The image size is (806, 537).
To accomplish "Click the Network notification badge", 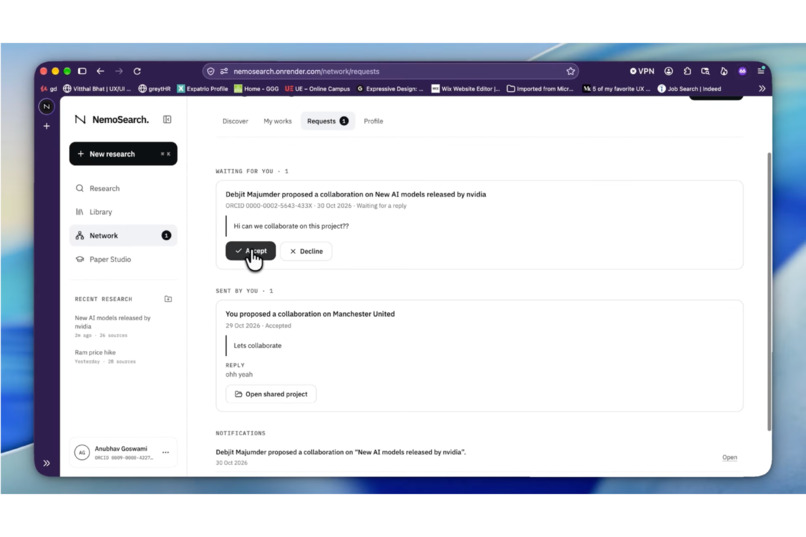I will (166, 235).
